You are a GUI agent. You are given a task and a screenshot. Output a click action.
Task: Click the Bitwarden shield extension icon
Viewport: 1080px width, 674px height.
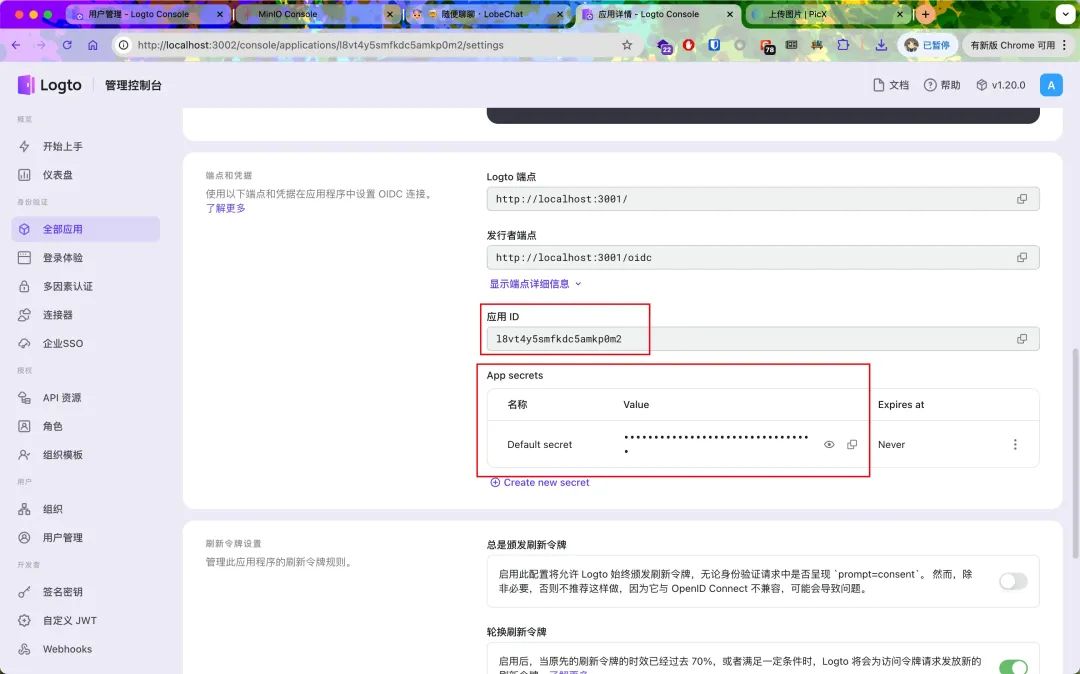click(x=714, y=45)
